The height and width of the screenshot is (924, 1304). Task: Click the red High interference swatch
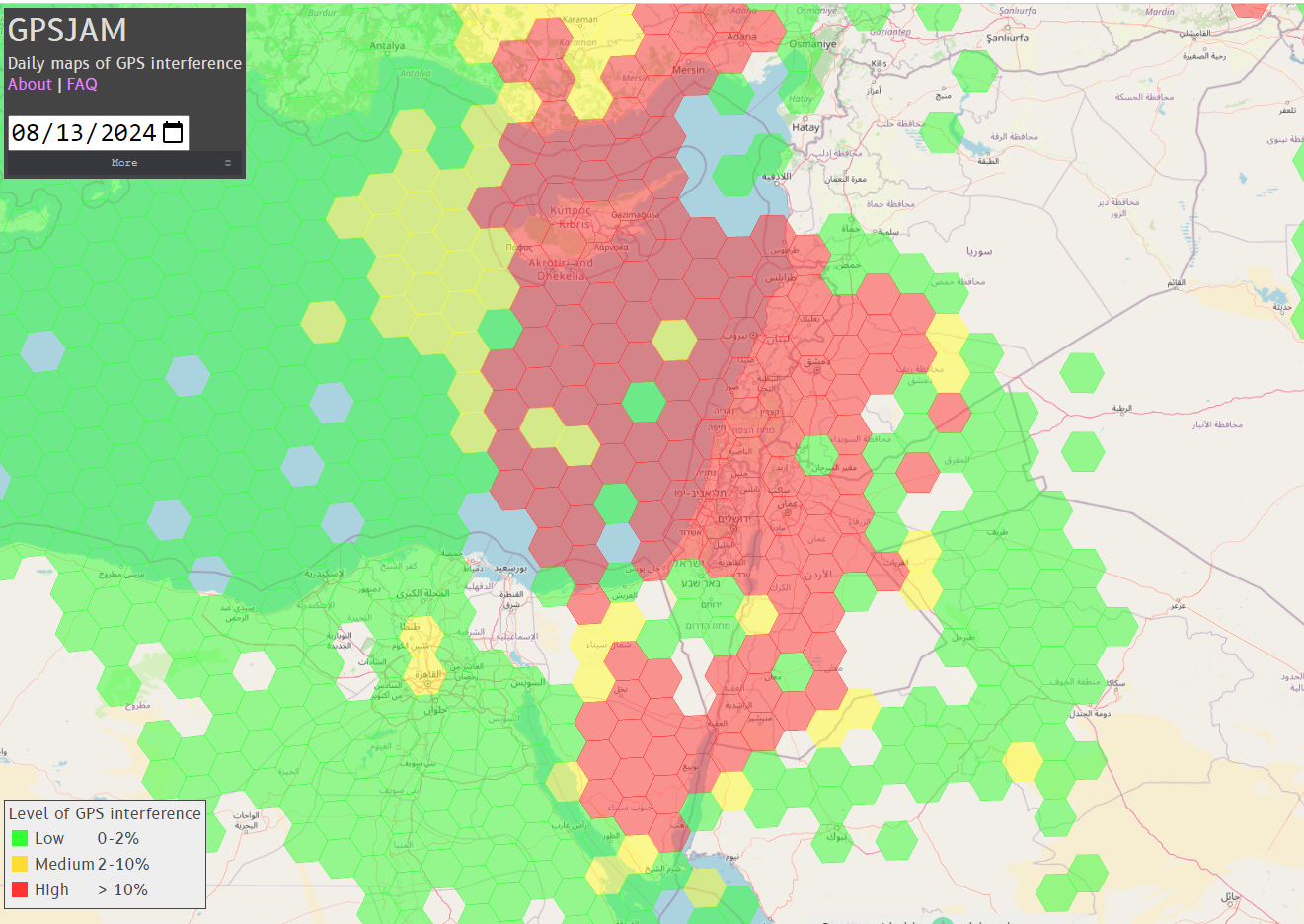20,889
